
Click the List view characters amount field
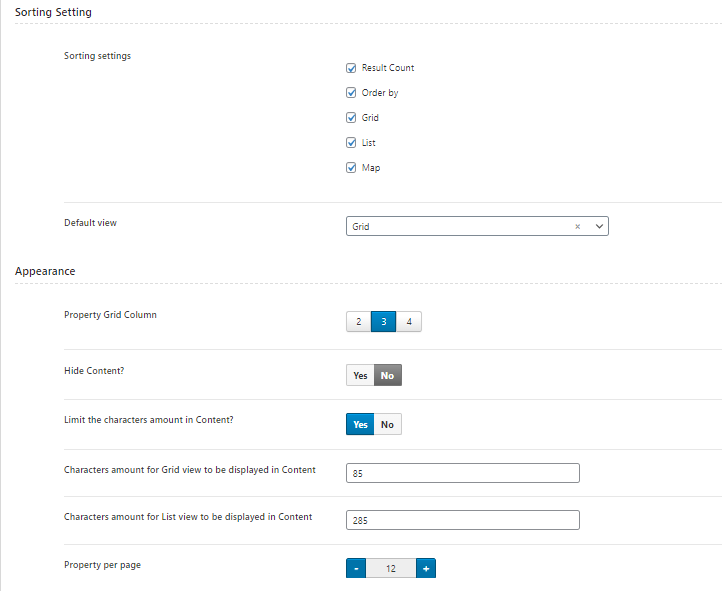[463, 520]
